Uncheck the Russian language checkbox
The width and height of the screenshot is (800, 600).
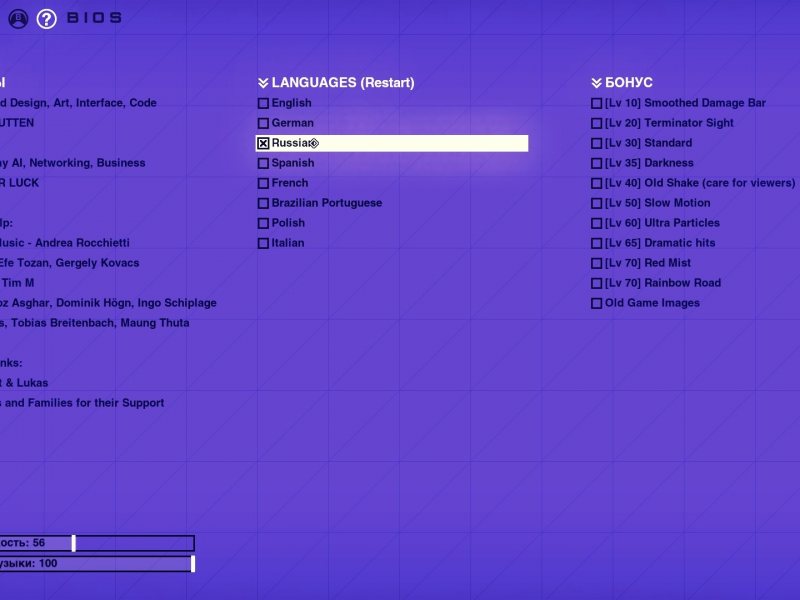click(263, 143)
